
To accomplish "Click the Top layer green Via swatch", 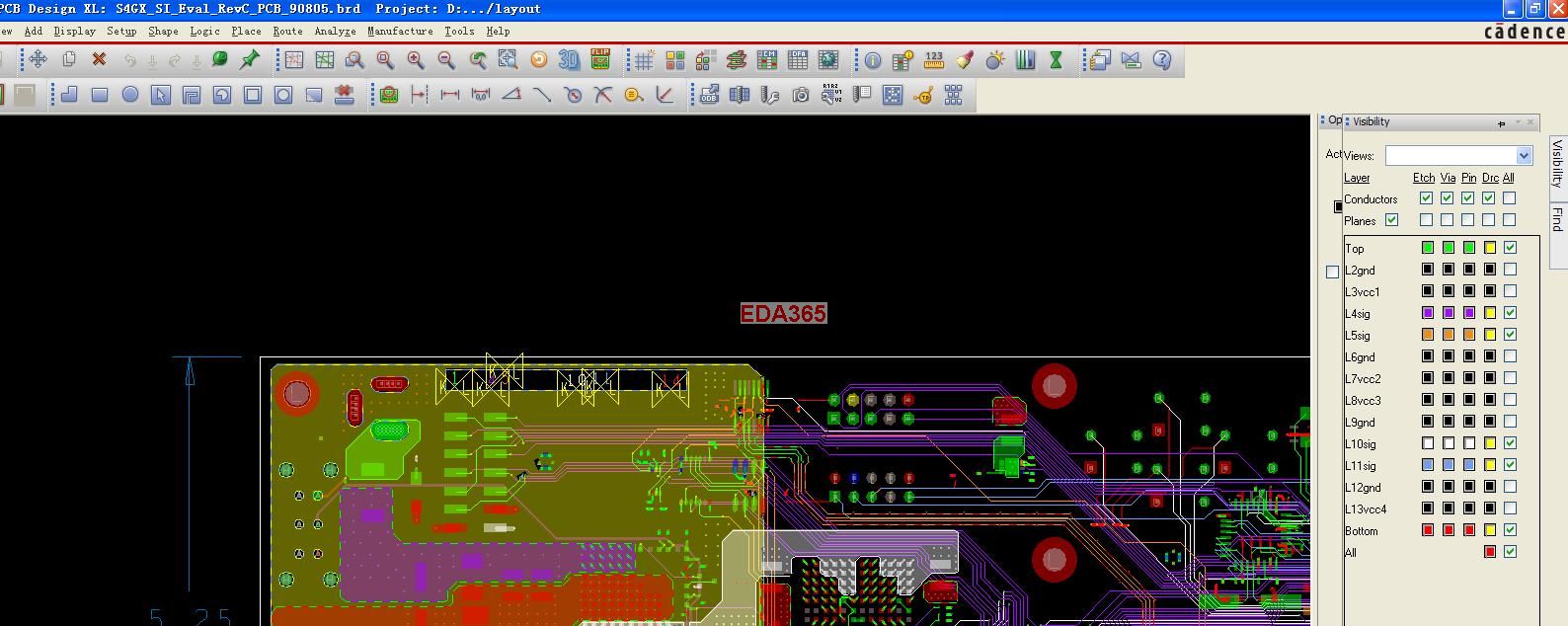I will coord(1449,248).
